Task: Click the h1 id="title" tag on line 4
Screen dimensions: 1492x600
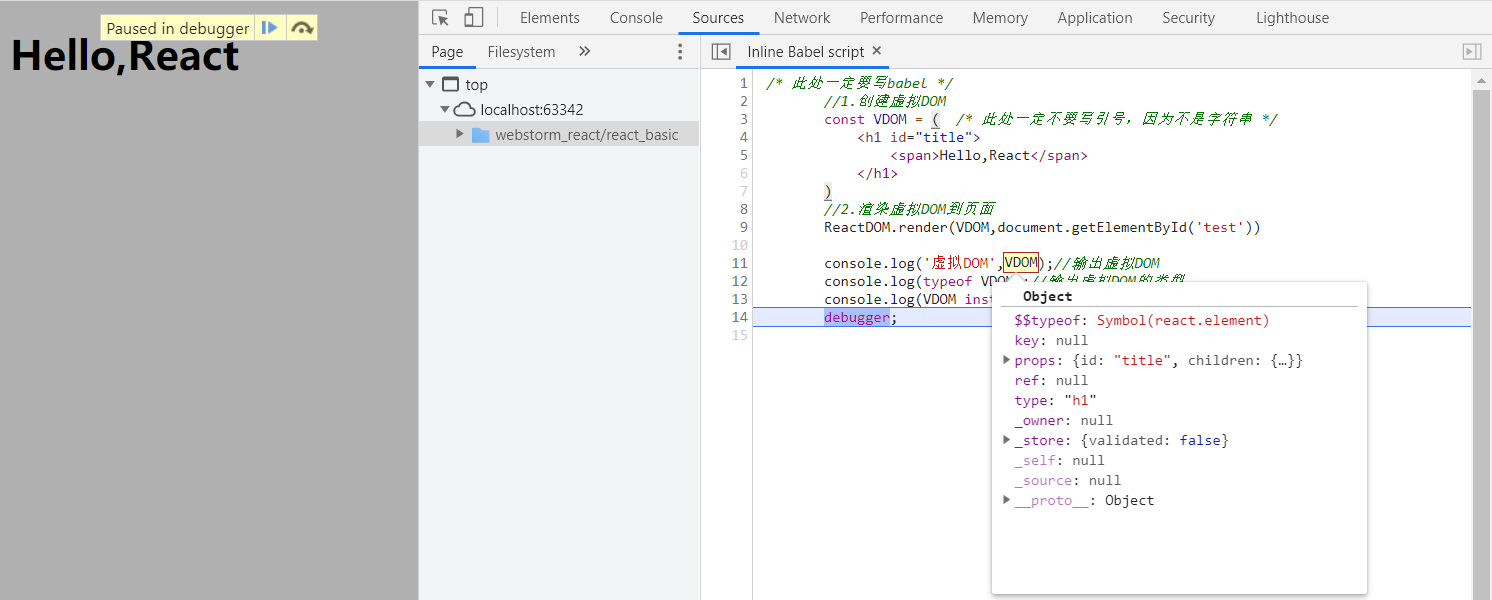Action: click(918, 137)
